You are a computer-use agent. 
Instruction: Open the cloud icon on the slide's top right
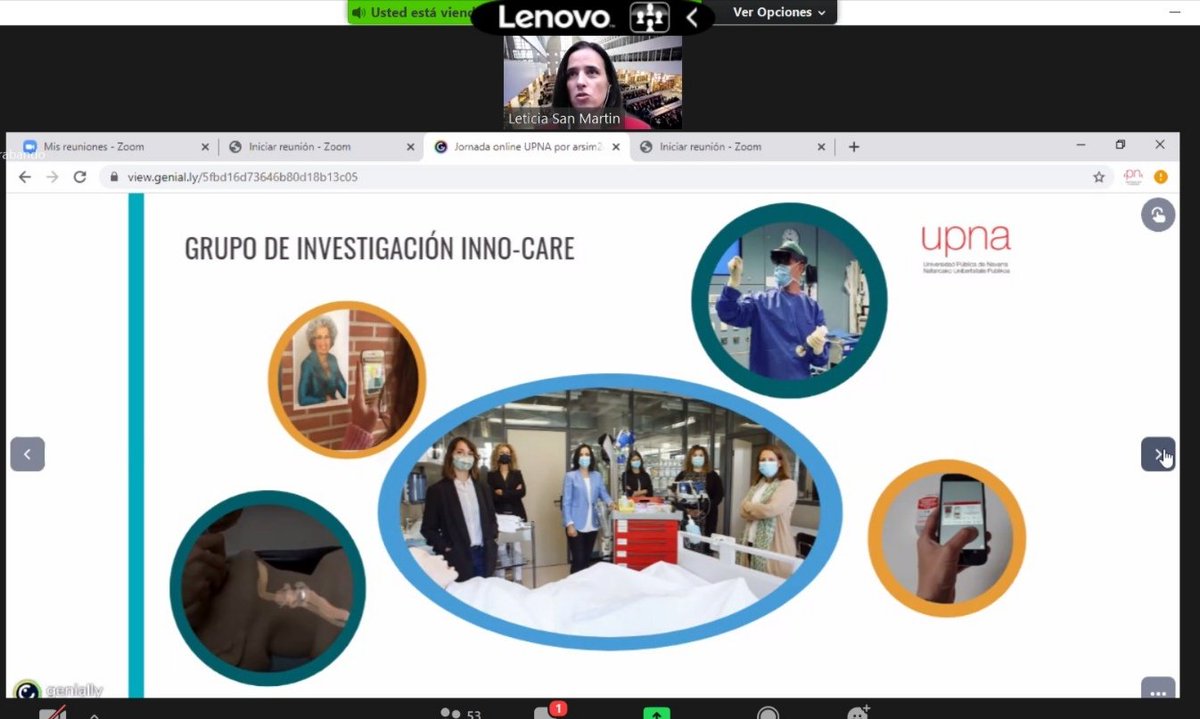coord(1157,214)
